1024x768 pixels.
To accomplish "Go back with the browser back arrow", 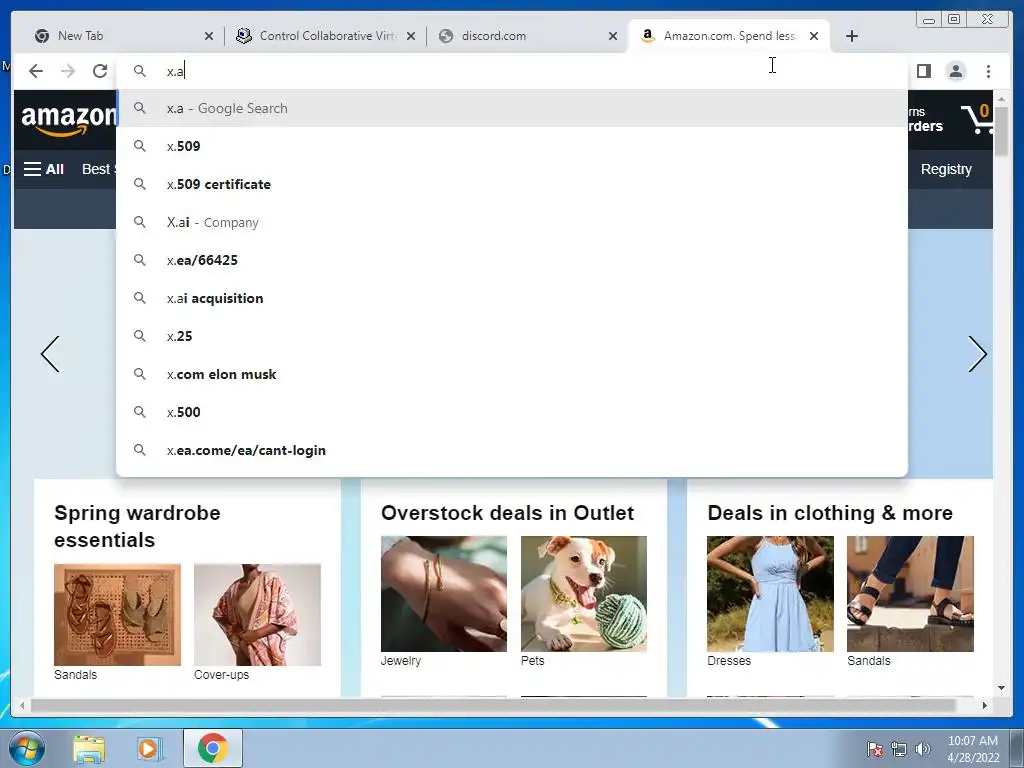I will 36,71.
